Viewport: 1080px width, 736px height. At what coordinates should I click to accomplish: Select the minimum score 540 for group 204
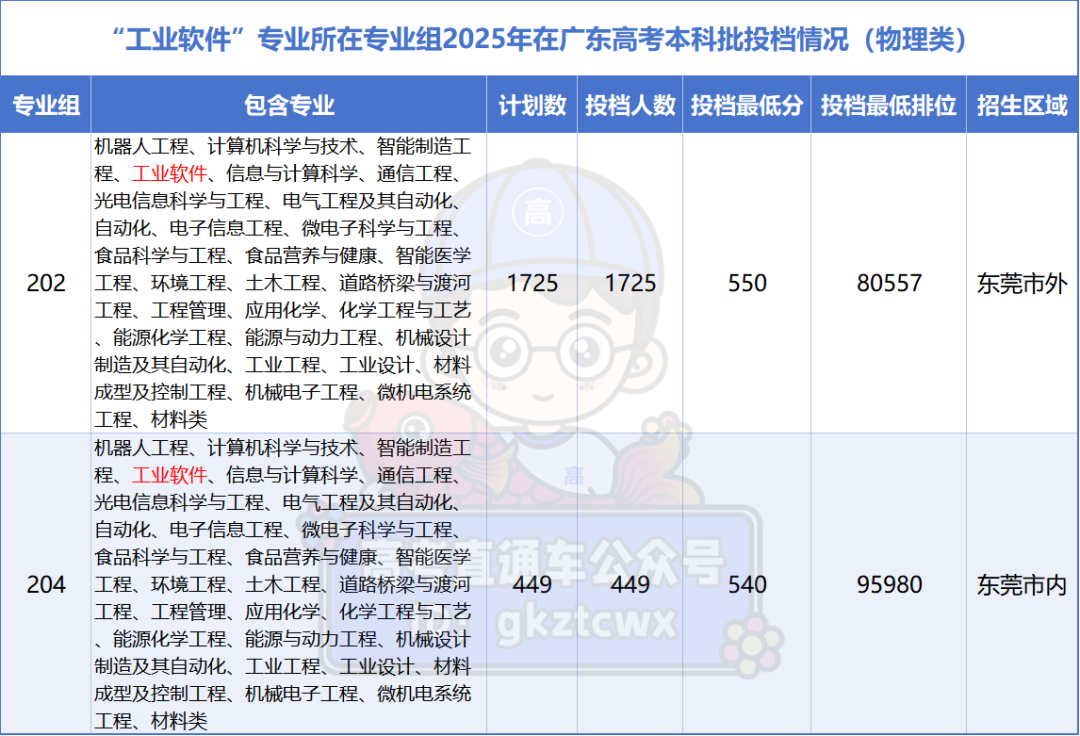coord(746,585)
